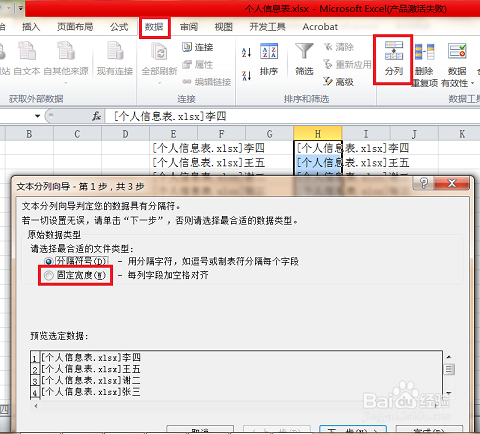Click column E cell containing 李四

coord(173,148)
